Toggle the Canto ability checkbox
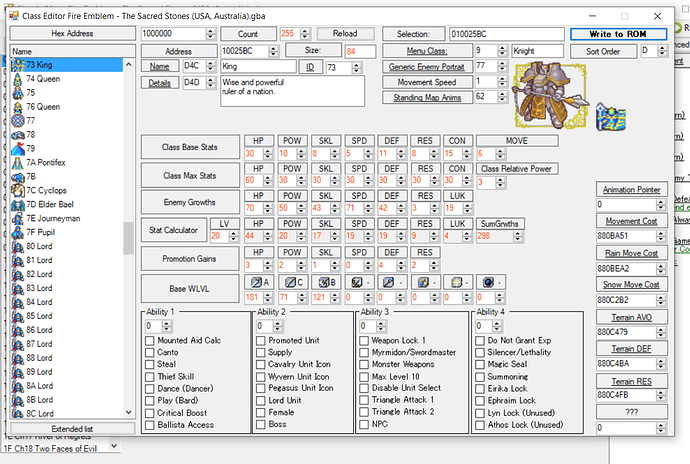This screenshot has width=690, height=464. click(150, 353)
